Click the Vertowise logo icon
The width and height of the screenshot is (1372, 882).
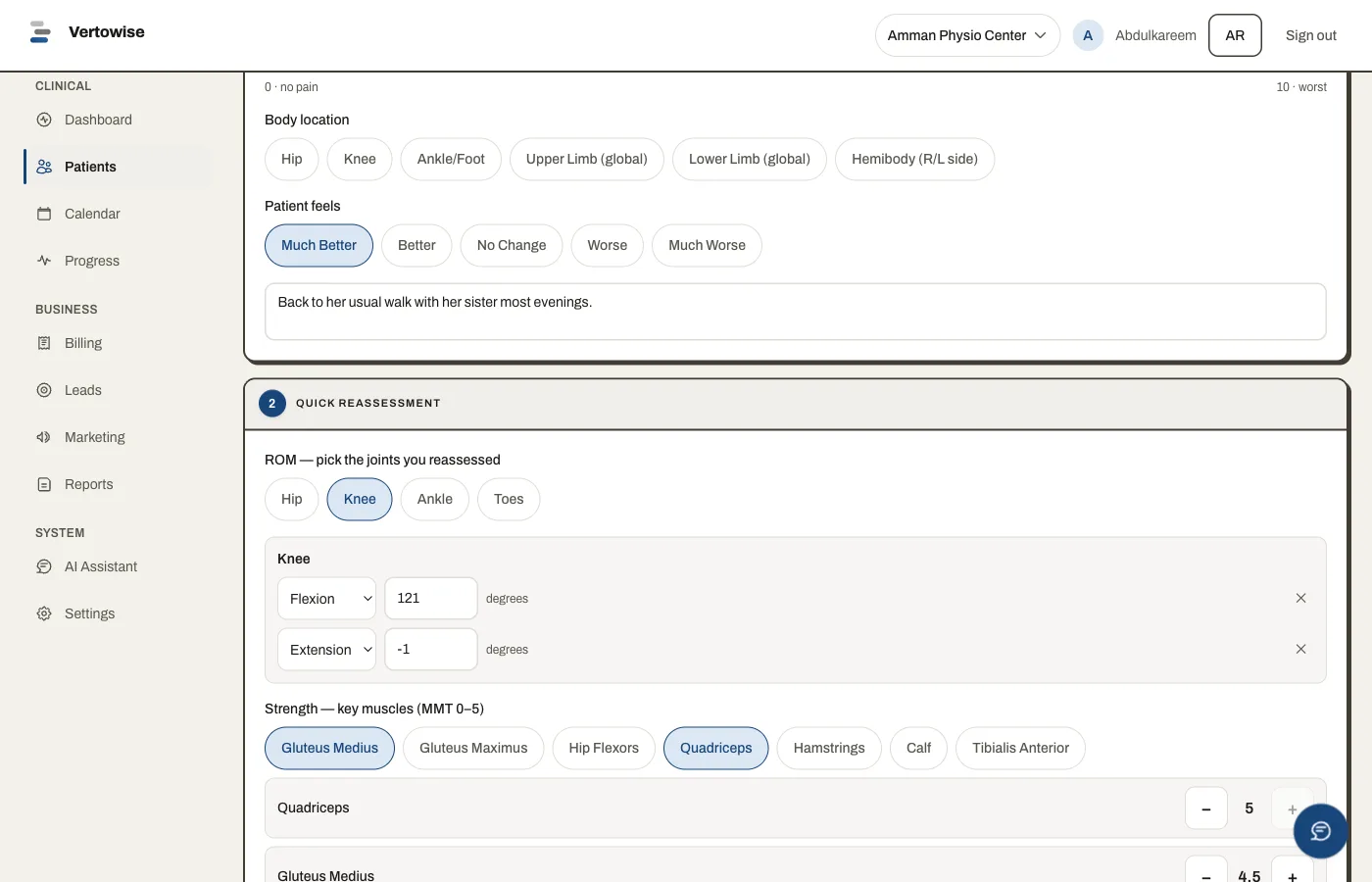point(40,32)
